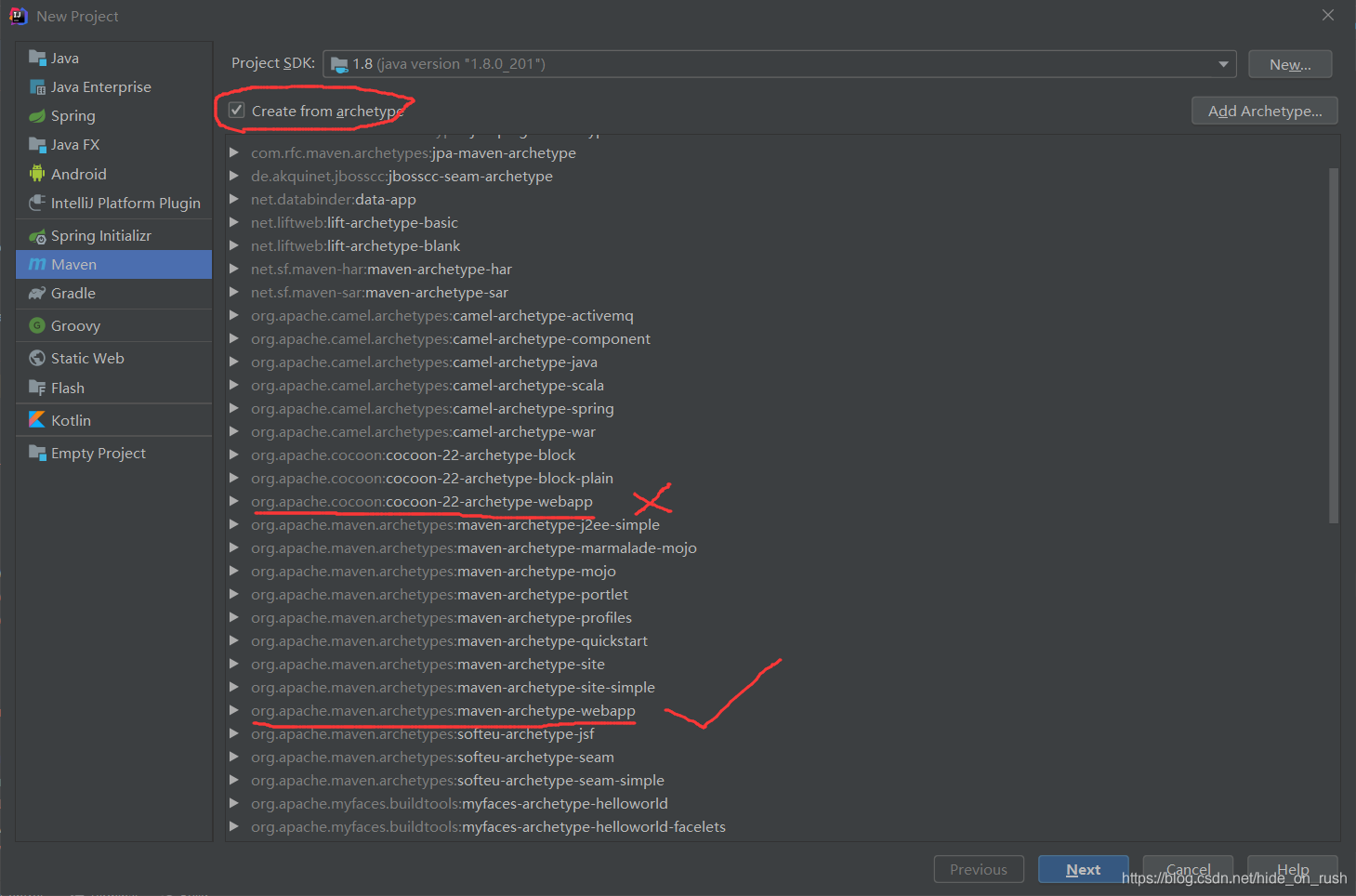This screenshot has height=896, width=1356.
Task: Expand the net.databinder data-app node
Action: (x=234, y=199)
